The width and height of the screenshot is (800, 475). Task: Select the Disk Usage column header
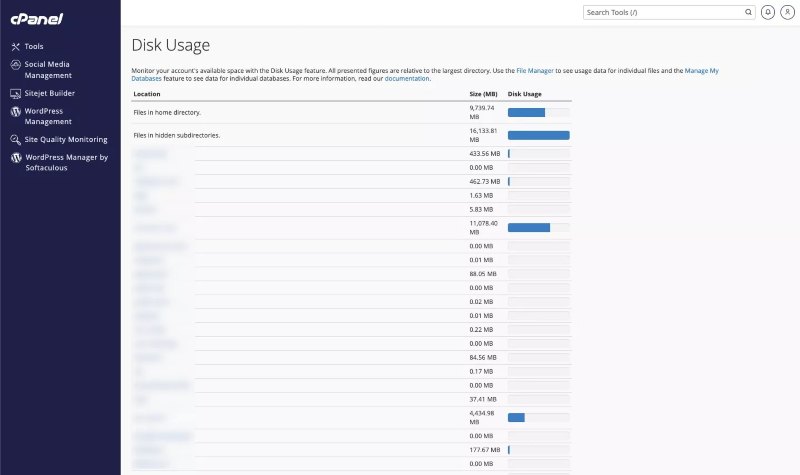coord(524,94)
